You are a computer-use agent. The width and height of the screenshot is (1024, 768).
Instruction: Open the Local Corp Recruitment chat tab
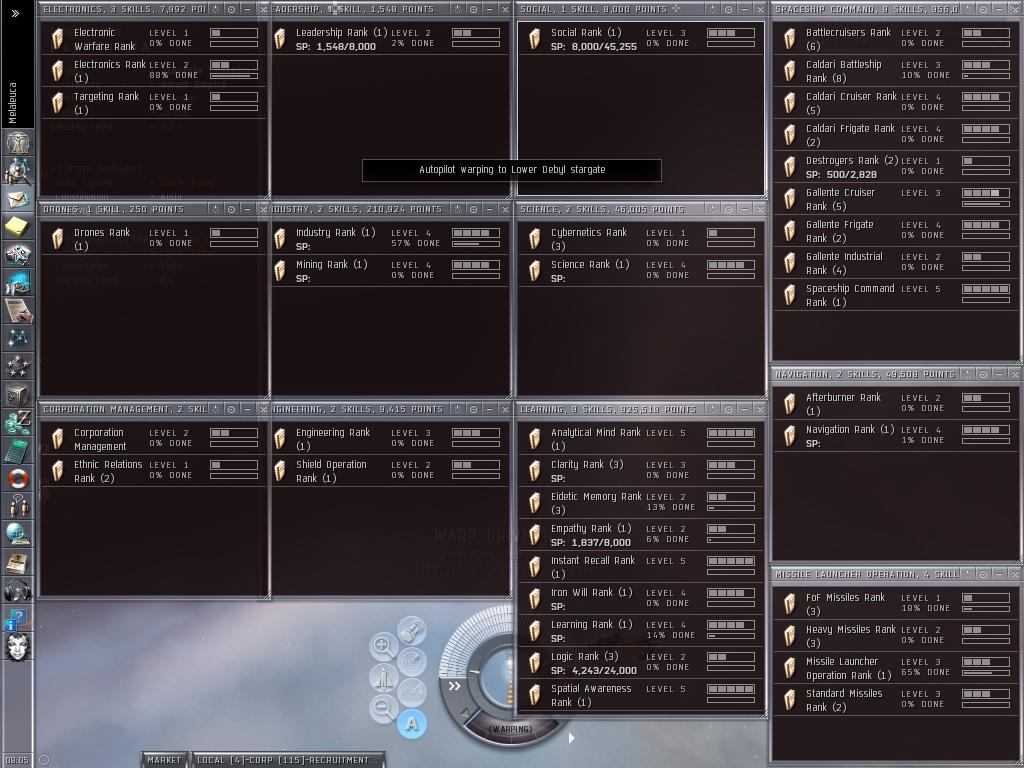[287, 760]
